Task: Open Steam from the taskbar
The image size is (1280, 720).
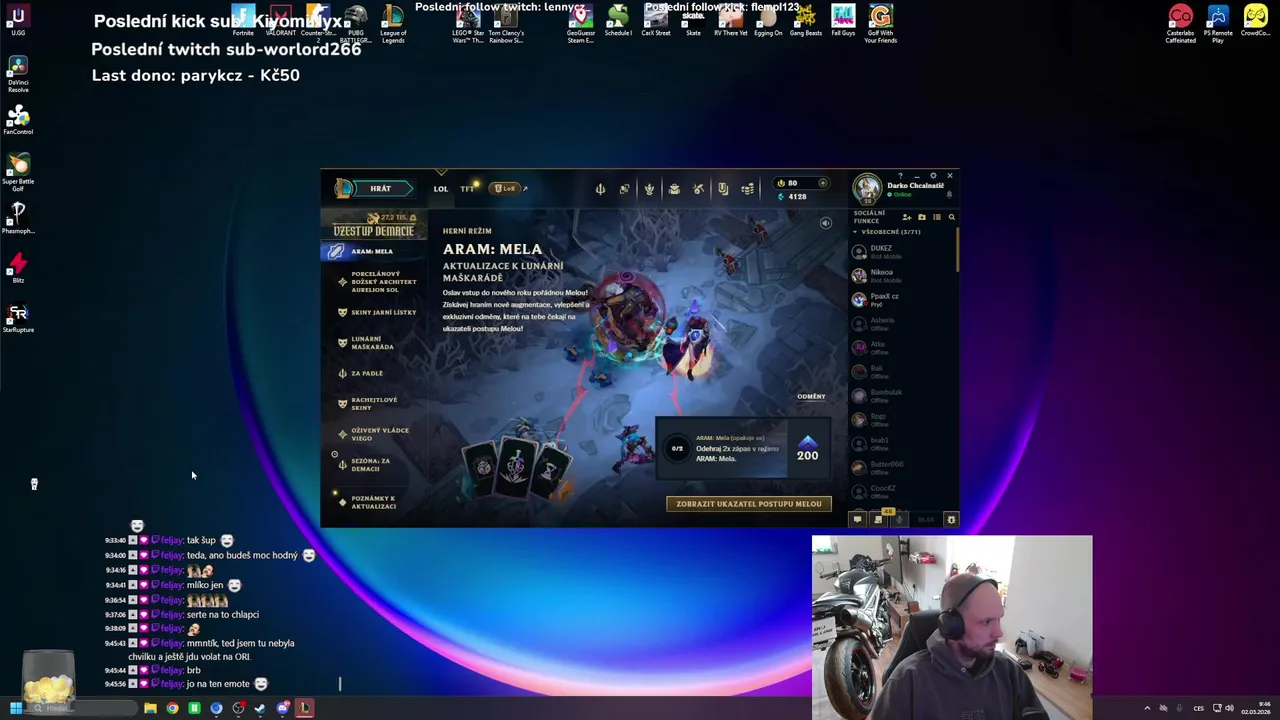Action: [x=260, y=708]
